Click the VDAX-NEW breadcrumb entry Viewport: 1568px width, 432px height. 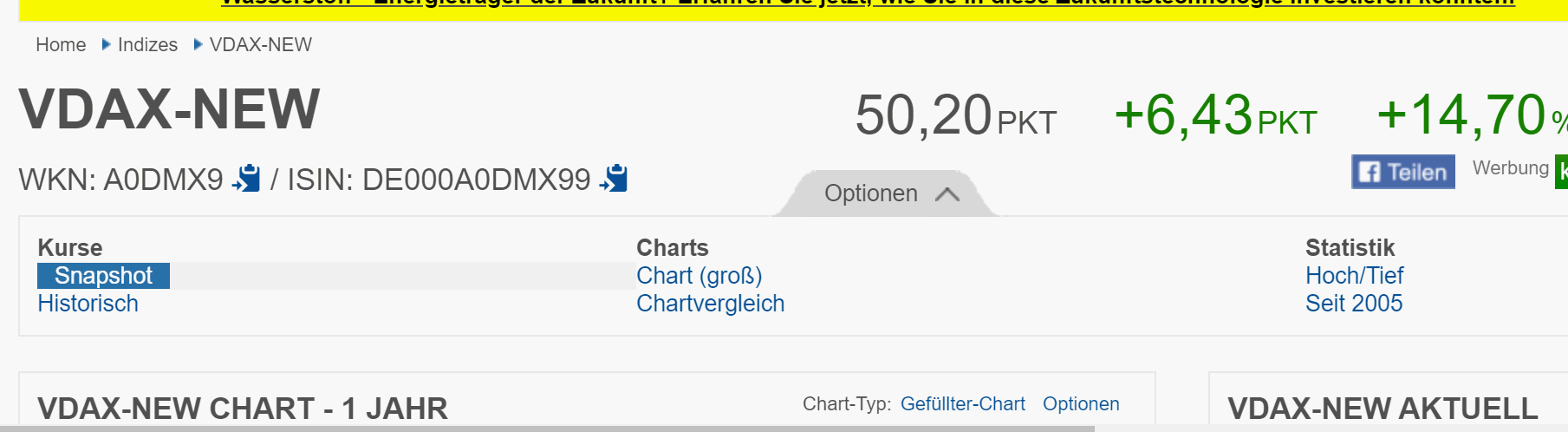[260, 45]
